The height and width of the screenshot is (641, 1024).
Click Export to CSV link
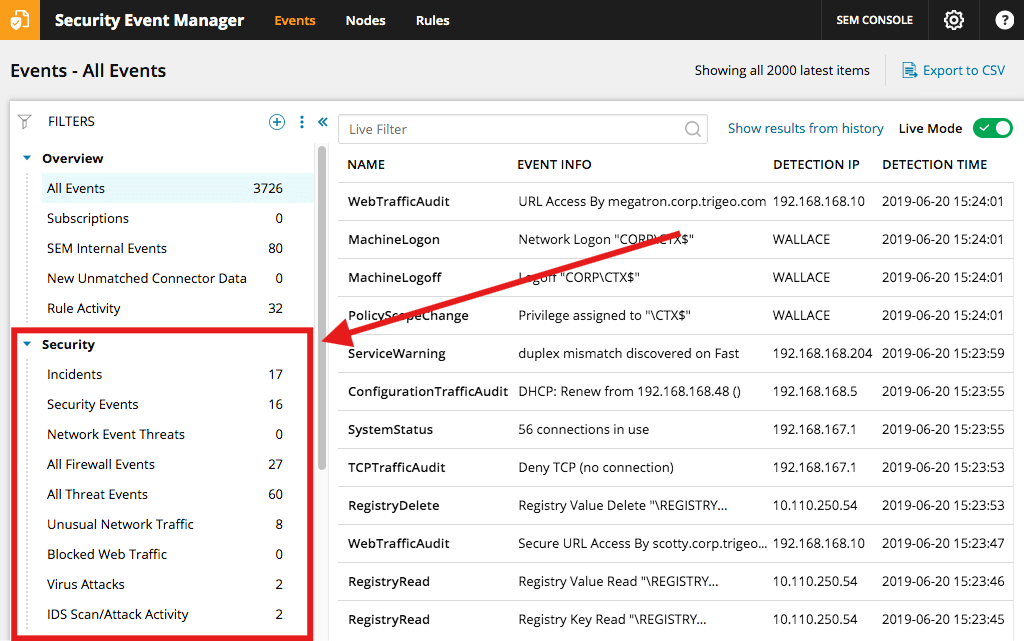[x=963, y=70]
